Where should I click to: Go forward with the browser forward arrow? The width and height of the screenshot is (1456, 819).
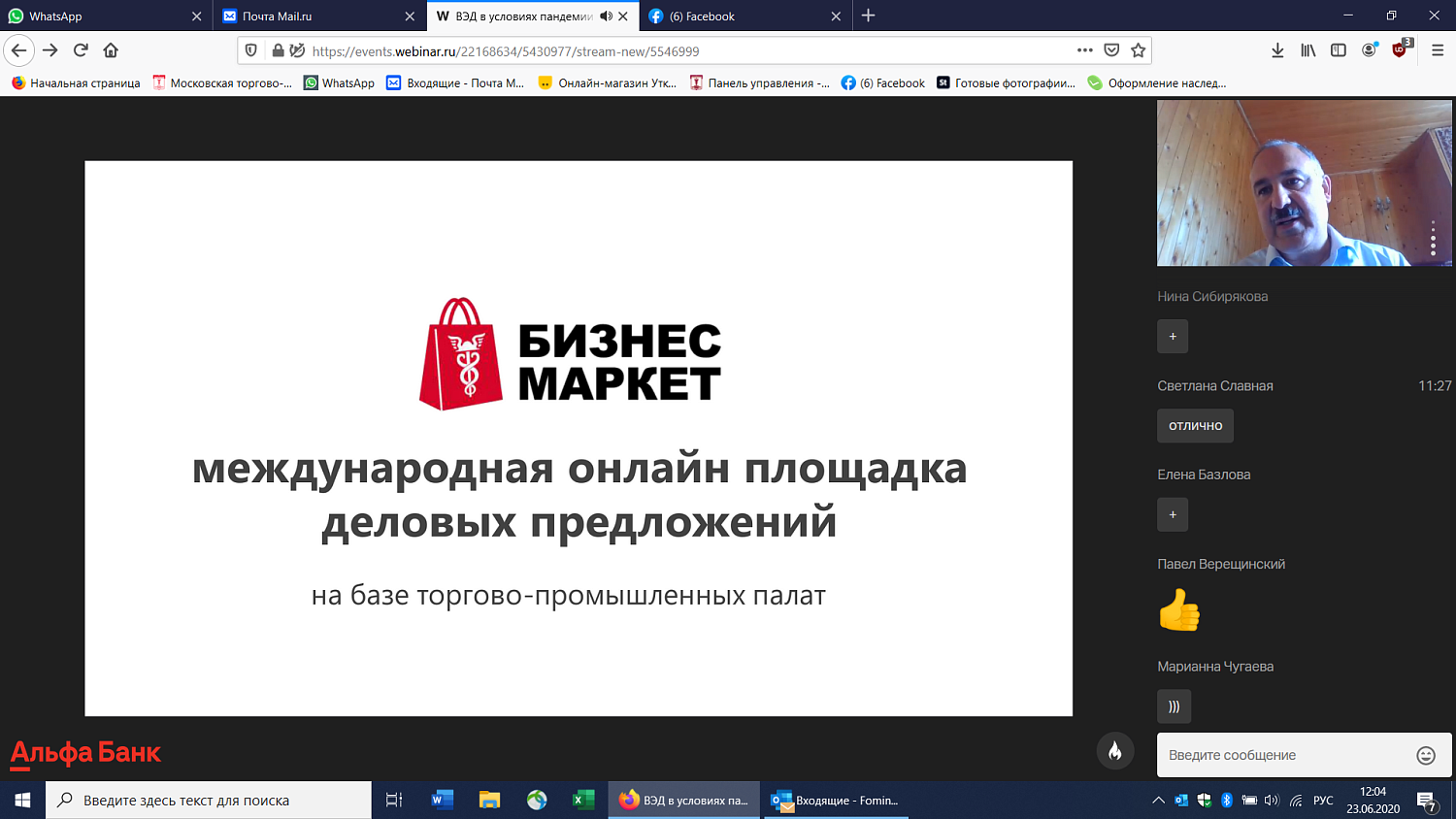pos(50,50)
